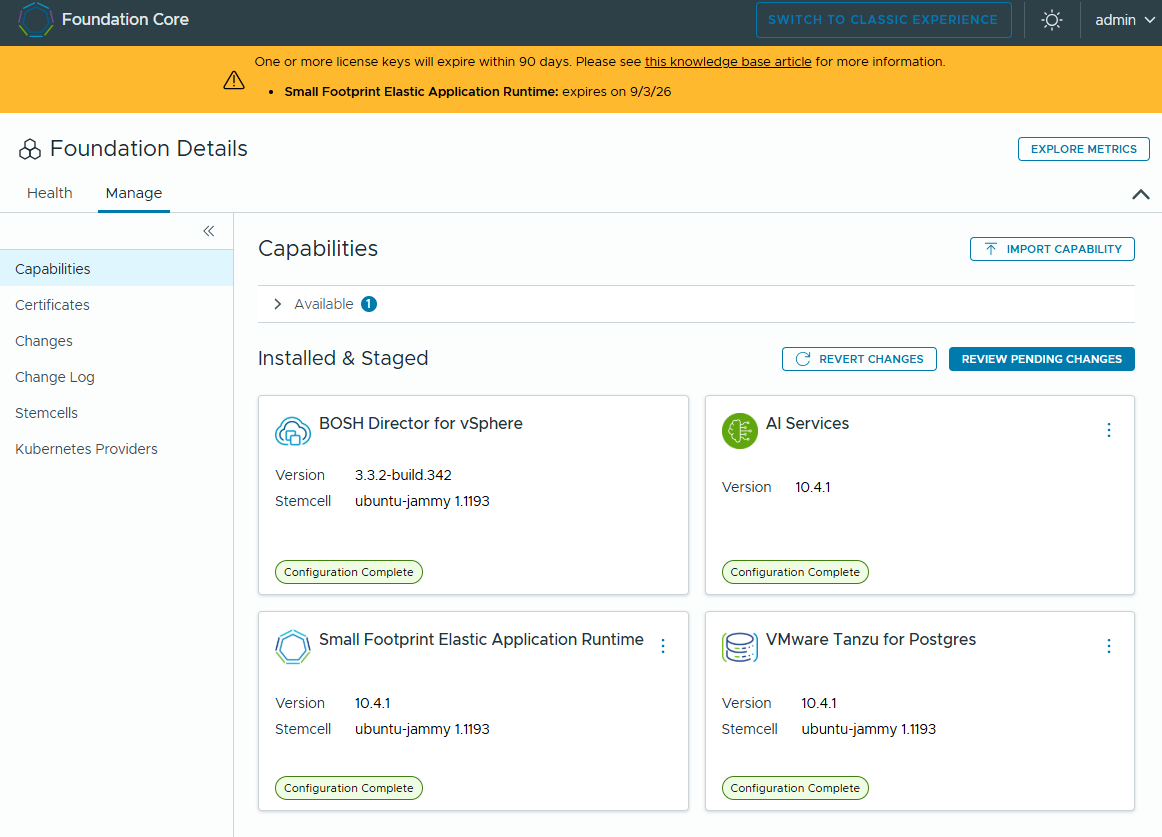Click the Foundation Core product name
Viewport: 1162px width, 837px height.
125,19
